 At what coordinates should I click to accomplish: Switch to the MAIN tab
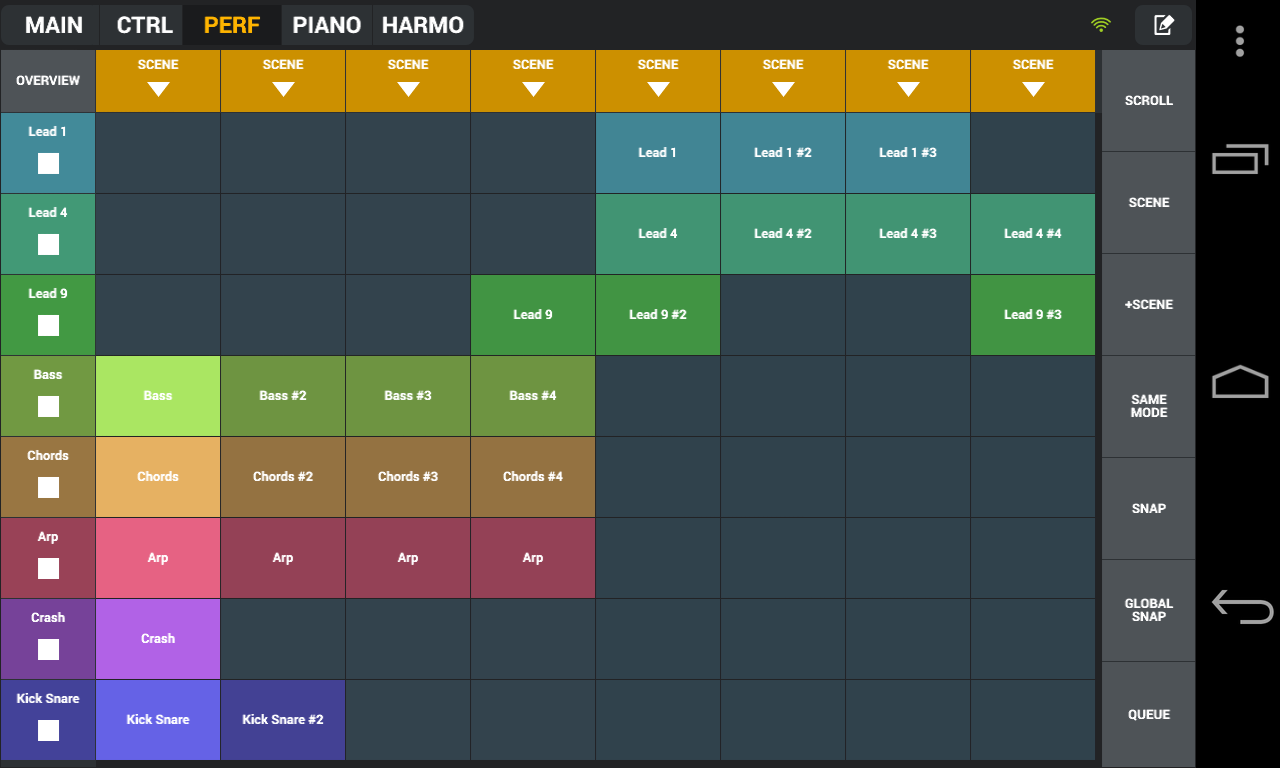coord(54,25)
